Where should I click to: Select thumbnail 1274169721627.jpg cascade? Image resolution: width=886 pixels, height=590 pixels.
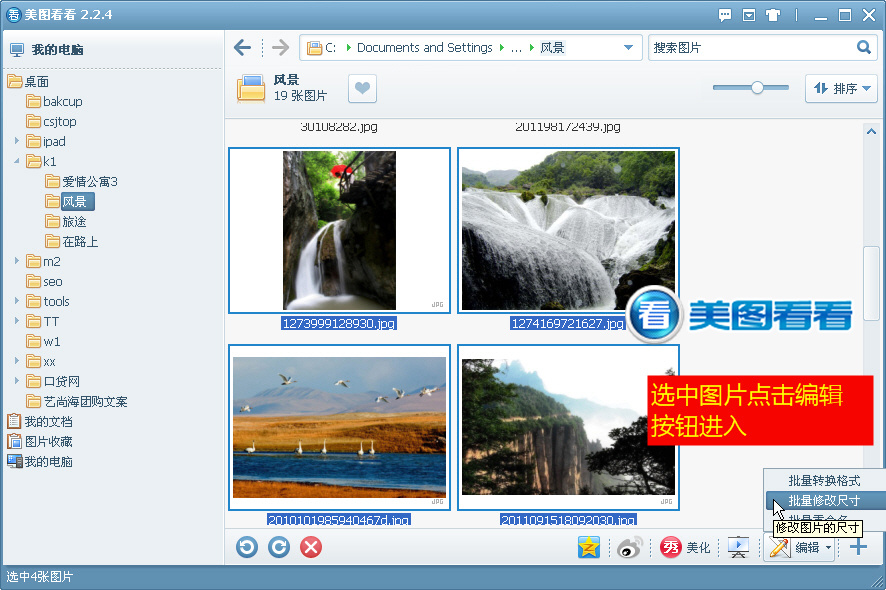click(568, 230)
